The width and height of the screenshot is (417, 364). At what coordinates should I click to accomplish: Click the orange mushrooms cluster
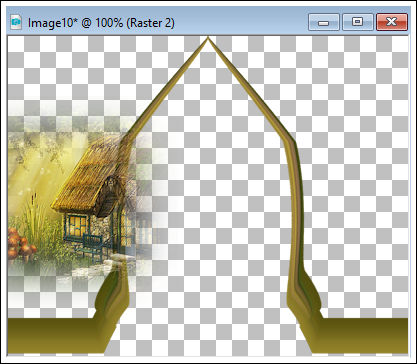pos(21,243)
